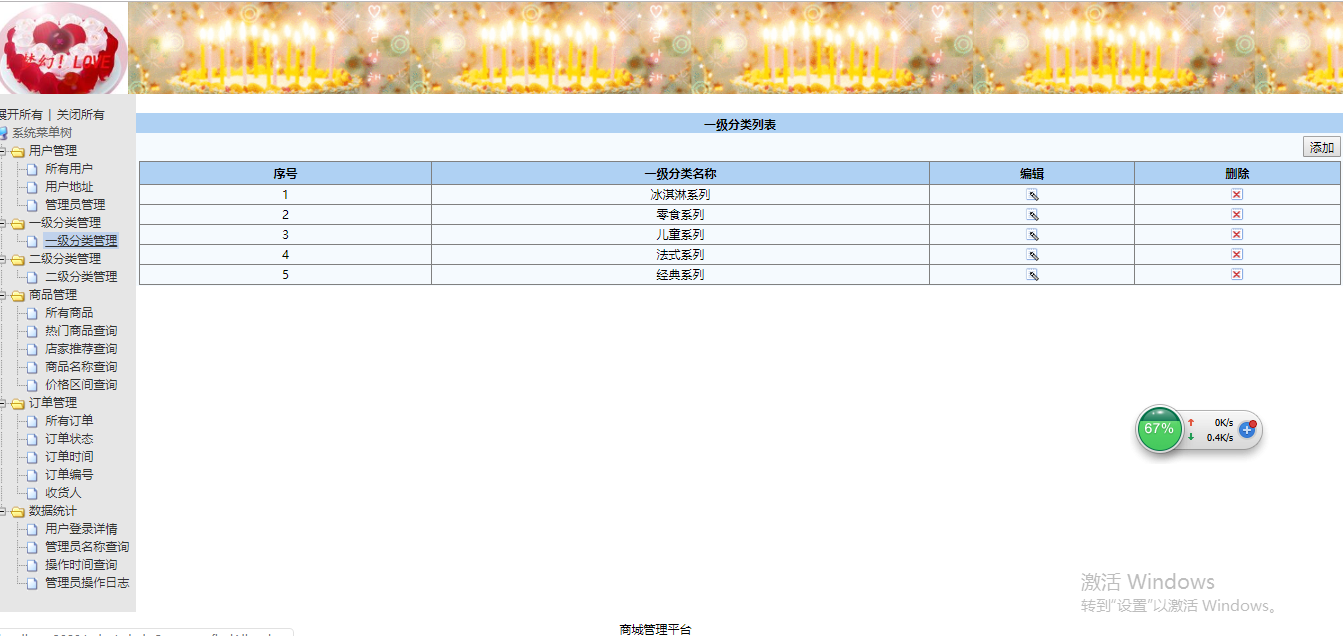Collapse the 二级分类管理 tree node
The height and width of the screenshot is (636, 1343).
tap(3, 259)
